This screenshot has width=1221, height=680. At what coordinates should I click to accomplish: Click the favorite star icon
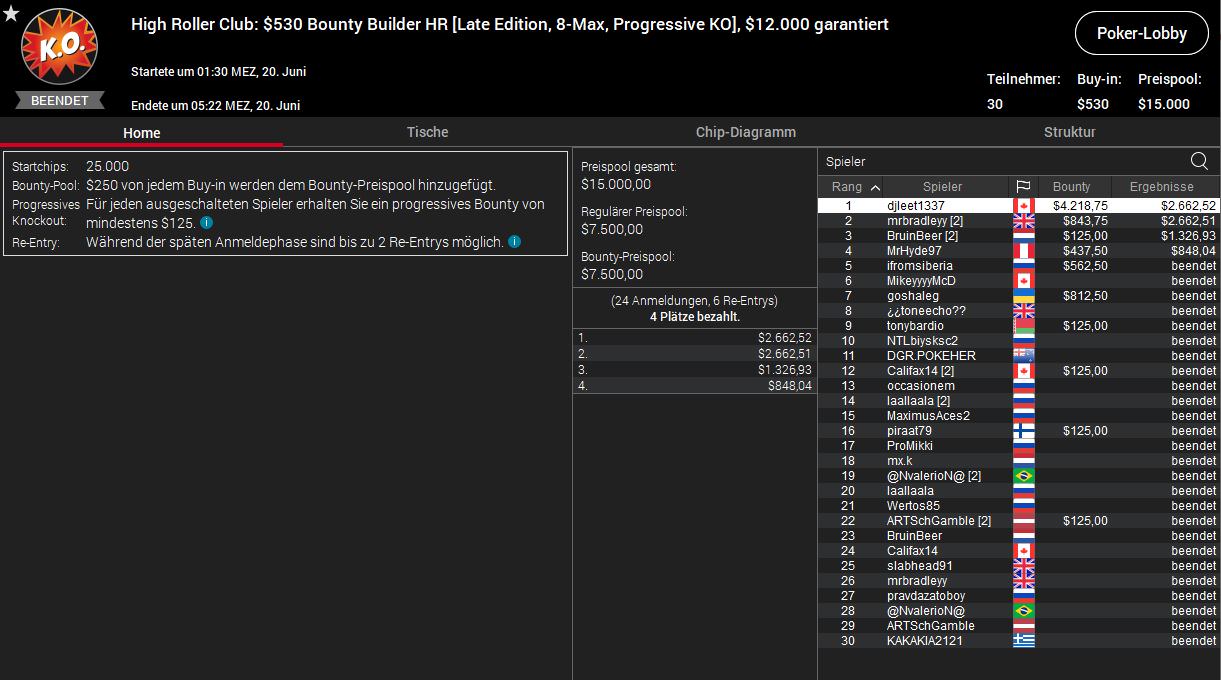10,12
